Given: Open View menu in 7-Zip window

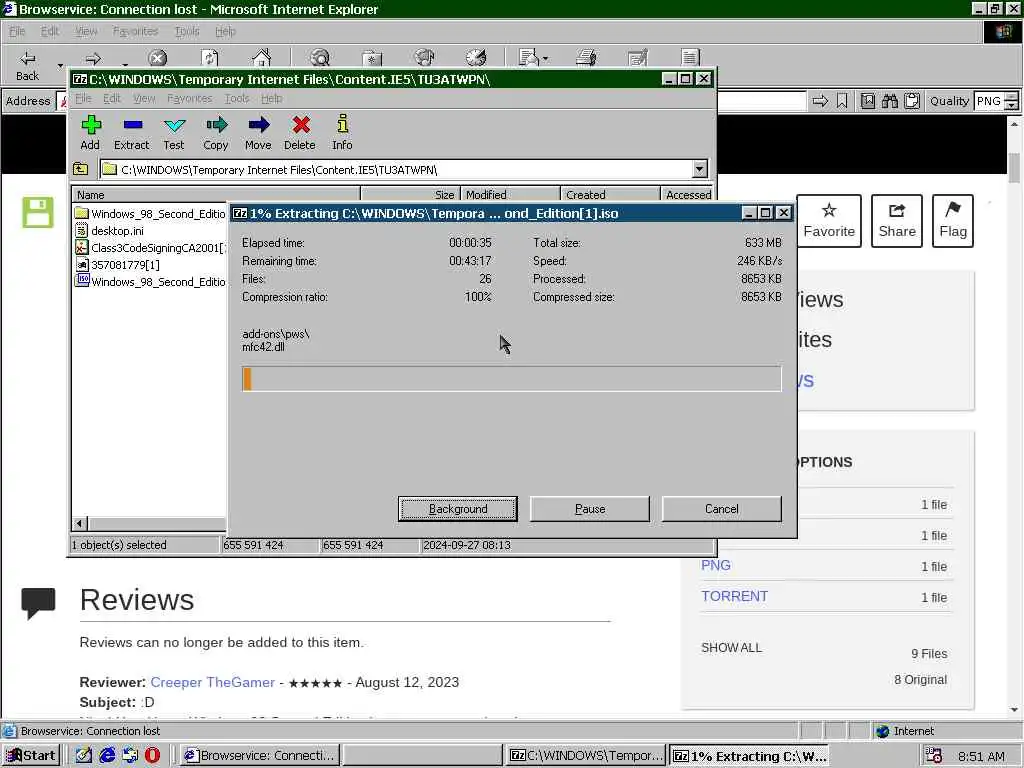Looking at the screenshot, I should (x=144, y=99).
